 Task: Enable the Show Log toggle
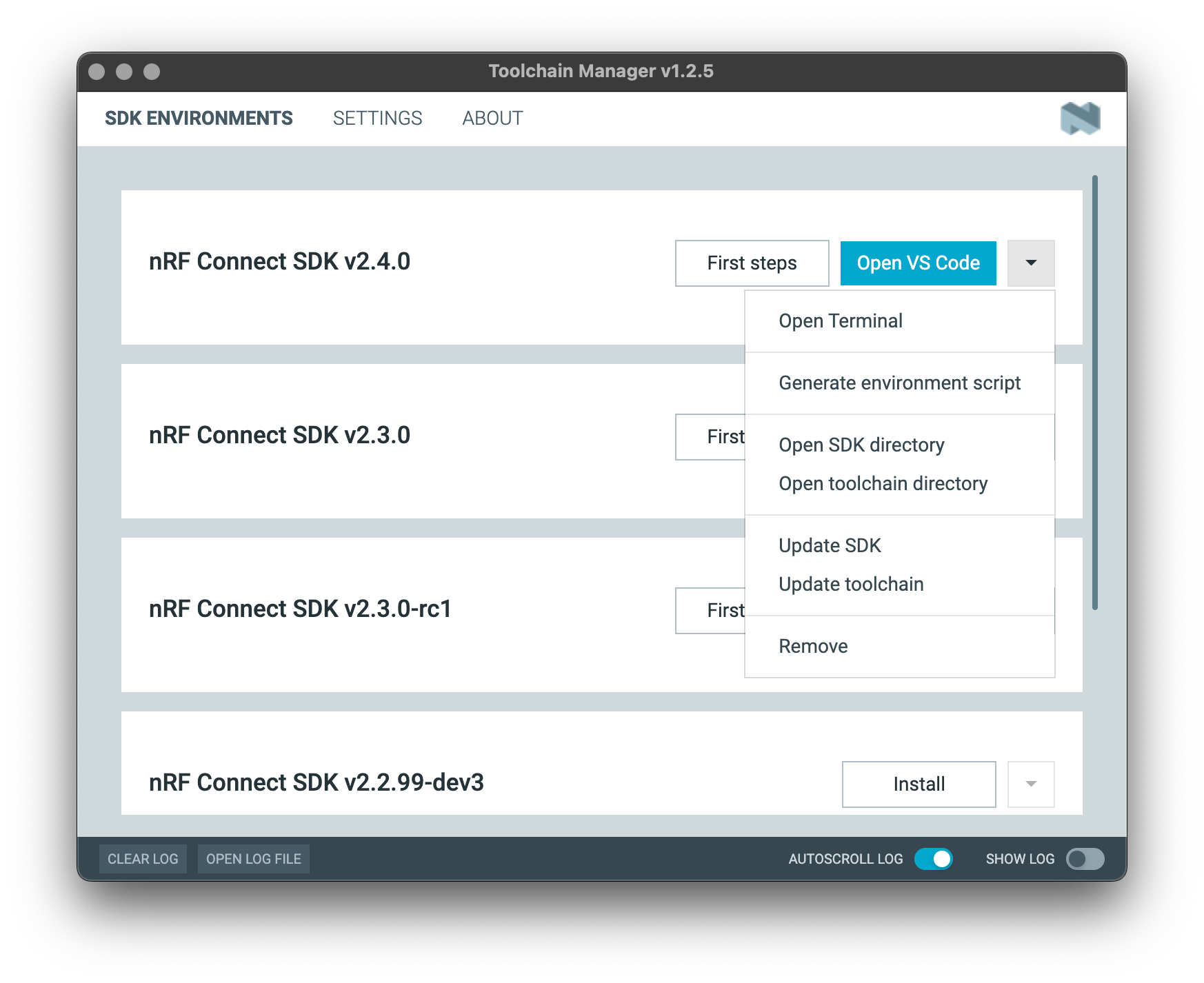tap(1085, 859)
